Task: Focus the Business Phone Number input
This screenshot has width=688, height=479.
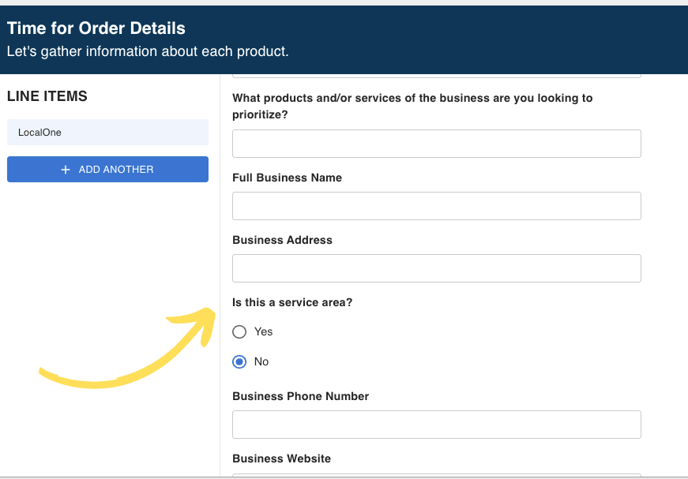Action: [x=436, y=424]
